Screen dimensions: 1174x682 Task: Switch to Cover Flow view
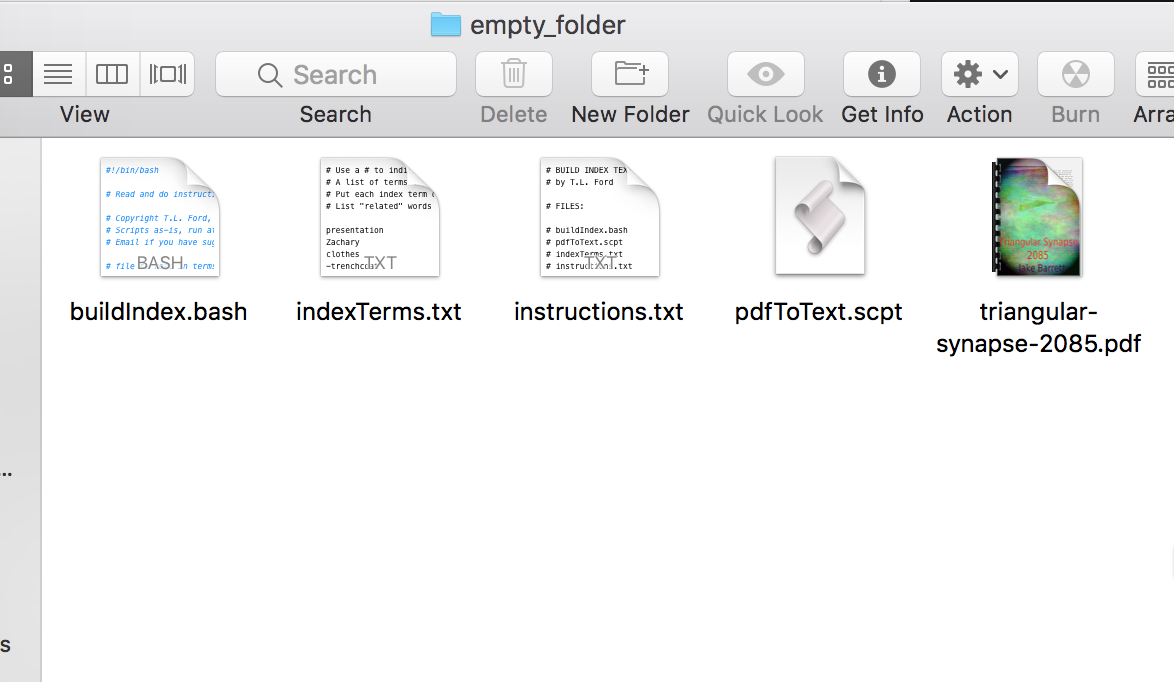pos(167,74)
